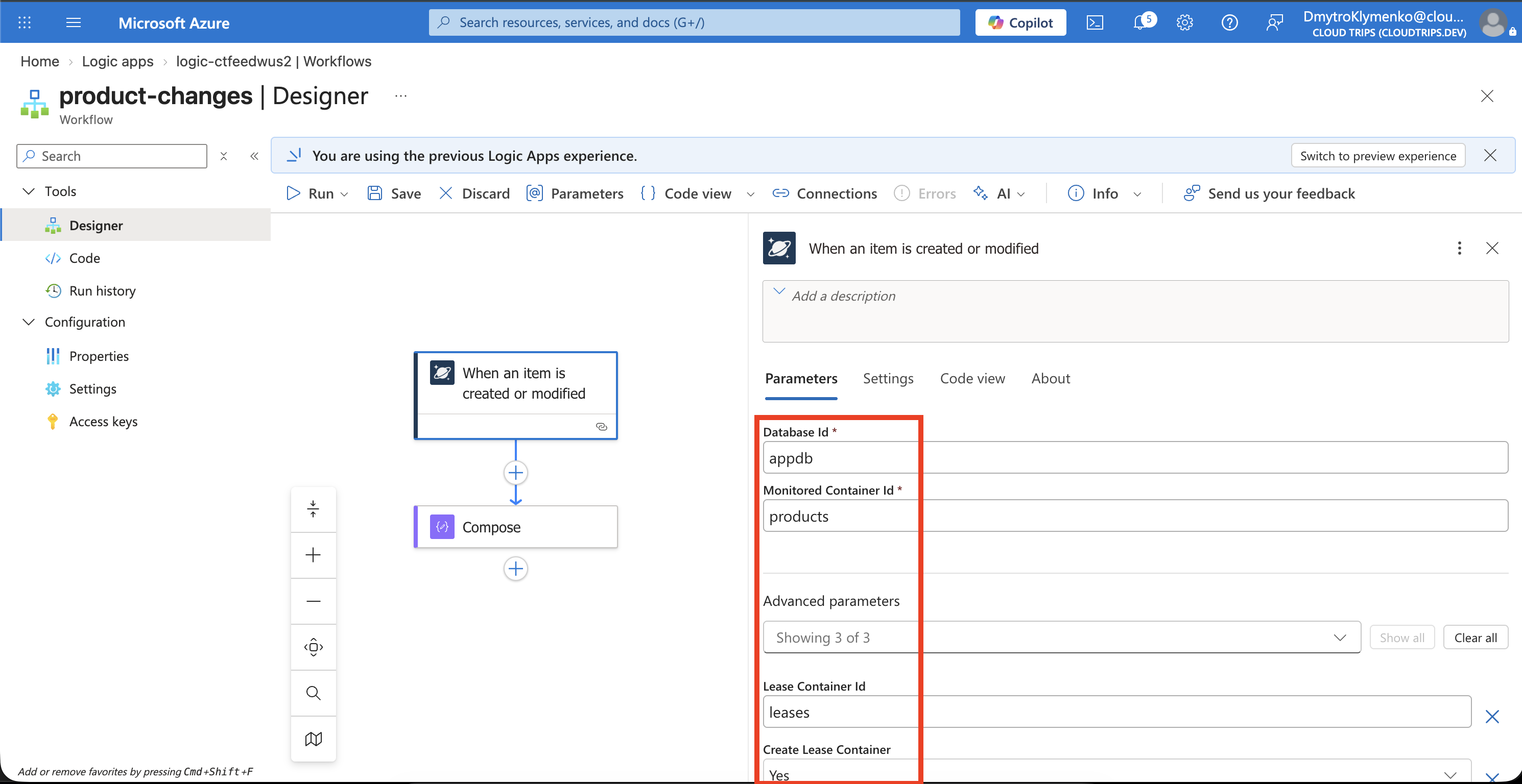
Task: Click Send us your feedback
Action: coord(1269,193)
